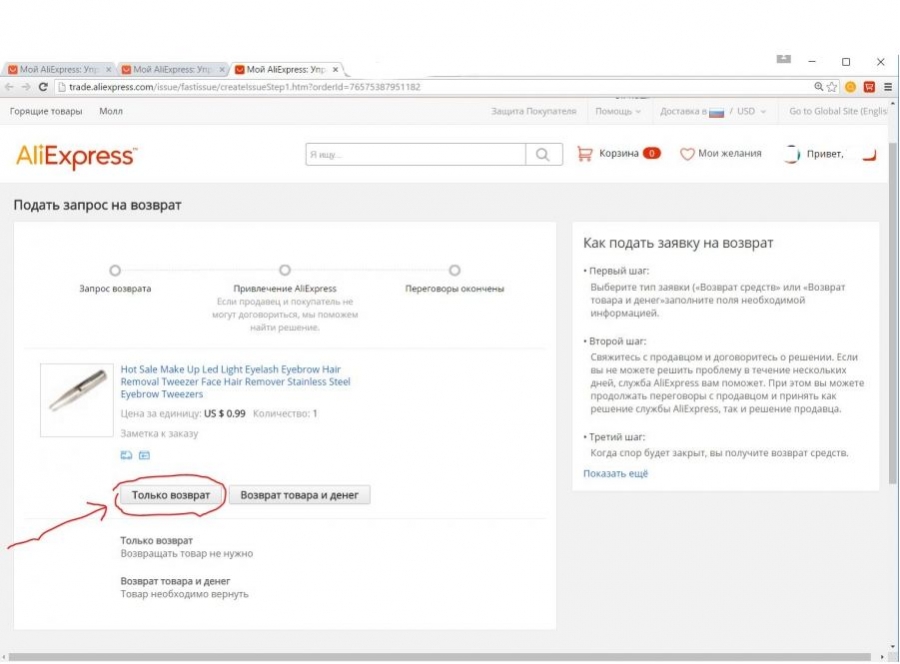900x664 pixels.
Task: Click the Третий шаг label
Action: pyautogui.click(x=617, y=437)
